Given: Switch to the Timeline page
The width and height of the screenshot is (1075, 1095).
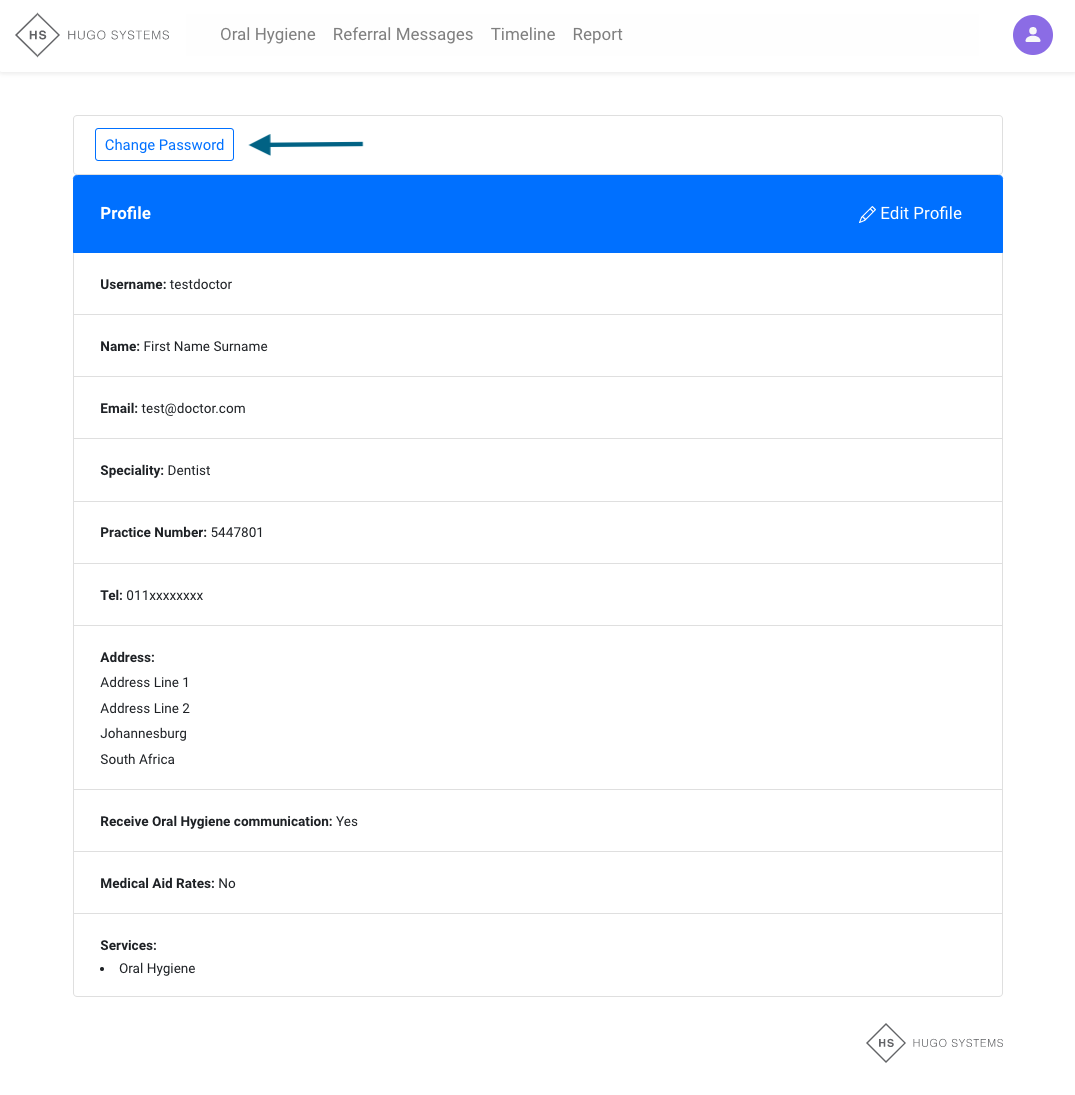Looking at the screenshot, I should coord(523,35).
